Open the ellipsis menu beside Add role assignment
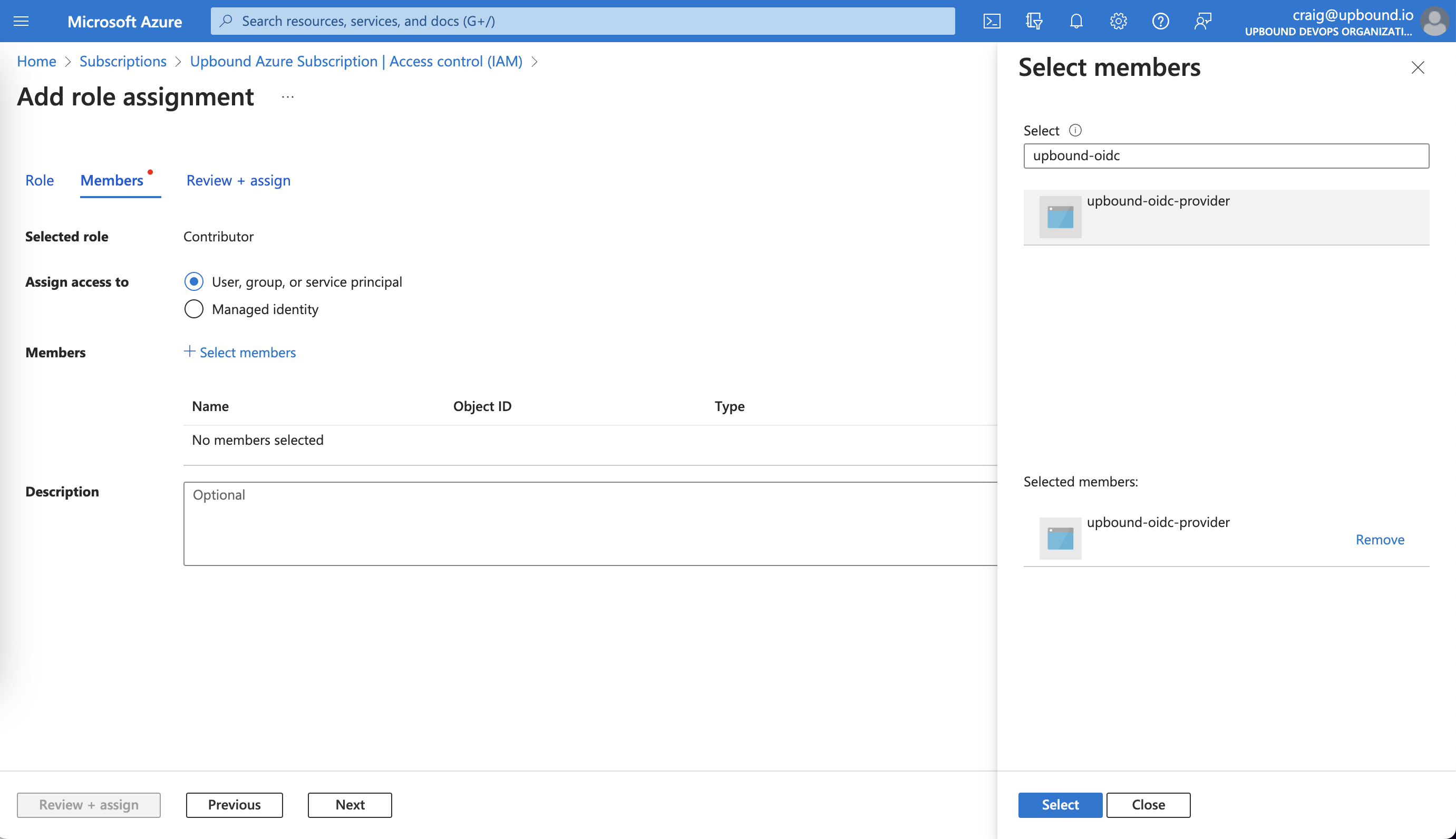Image resolution: width=1456 pixels, height=839 pixels. point(288,97)
